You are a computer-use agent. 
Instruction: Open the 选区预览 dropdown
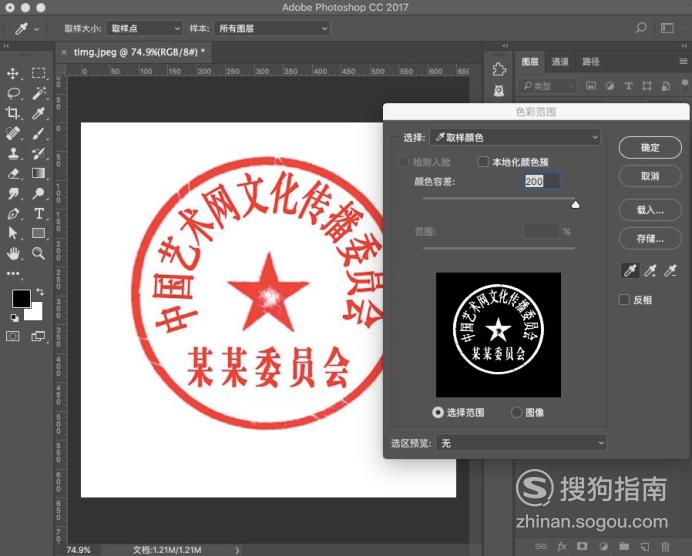[x=521, y=443]
